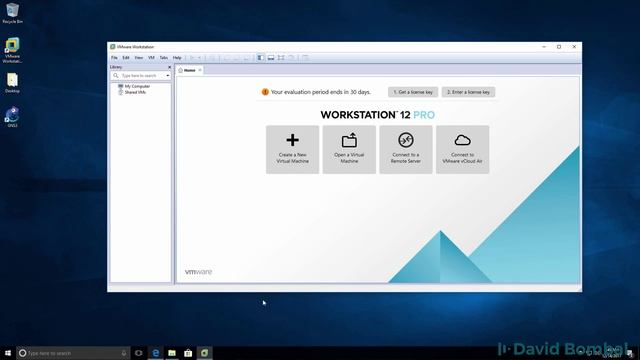Open the Edit menu
Screen dimensions: 640x360
coord(126,58)
